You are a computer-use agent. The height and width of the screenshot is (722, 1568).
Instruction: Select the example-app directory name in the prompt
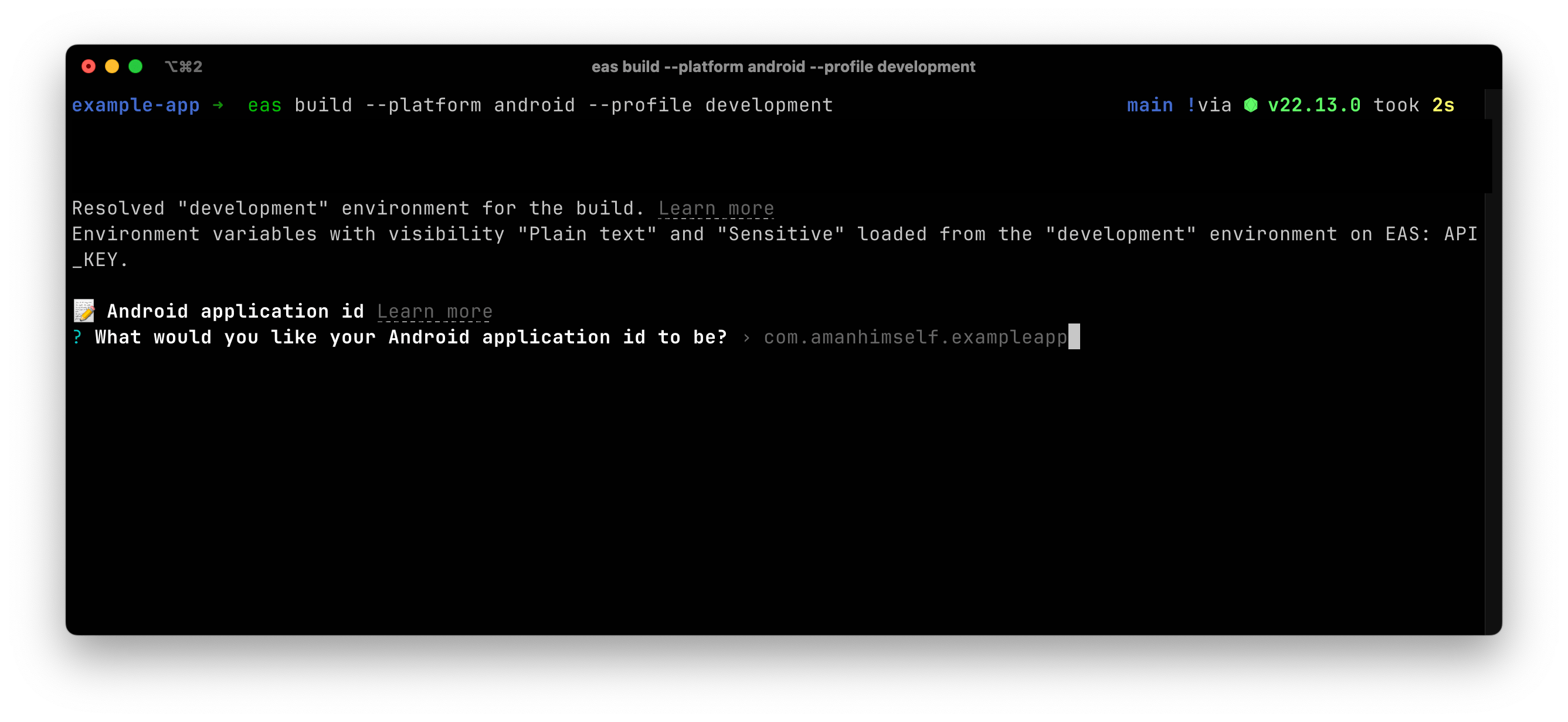coord(135,105)
